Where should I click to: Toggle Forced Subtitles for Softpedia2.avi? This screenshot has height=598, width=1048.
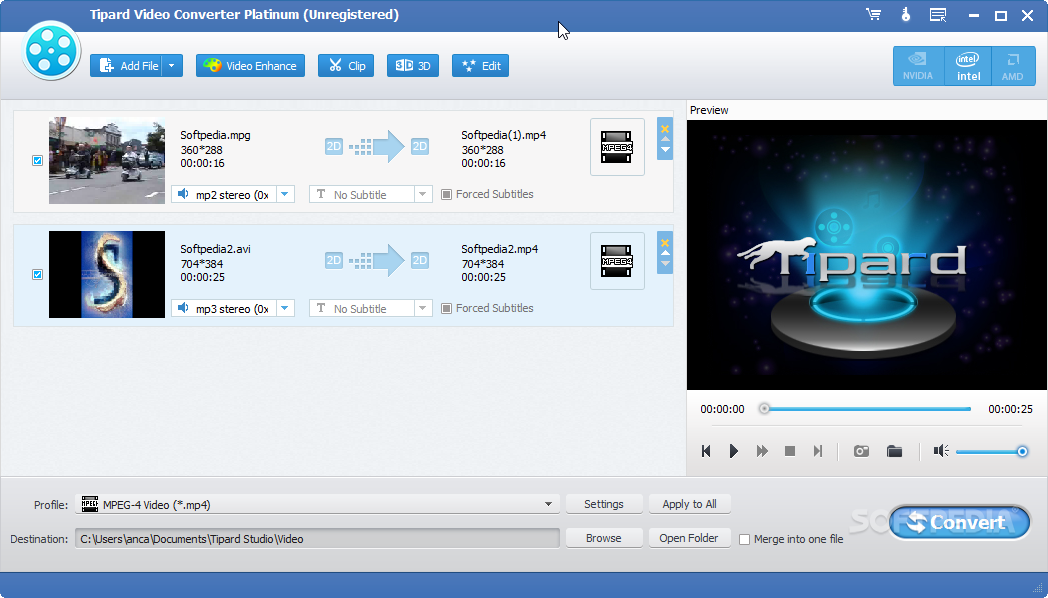pyautogui.click(x=446, y=309)
